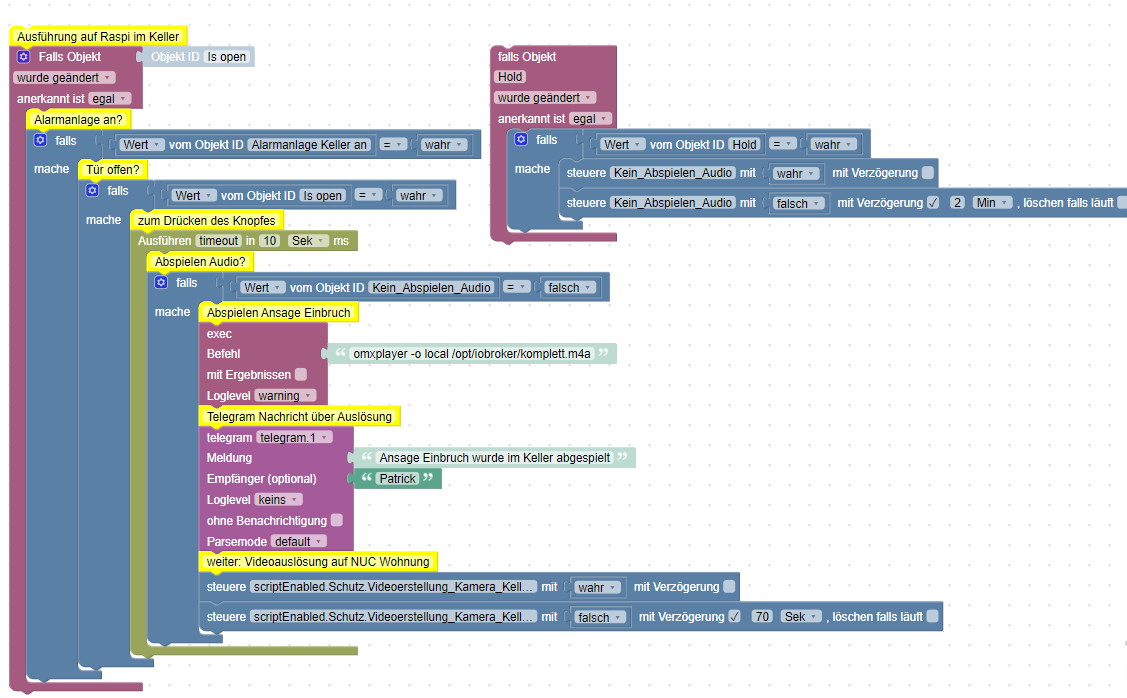Select comment Abspielen Ansage Einbruch

(278, 313)
